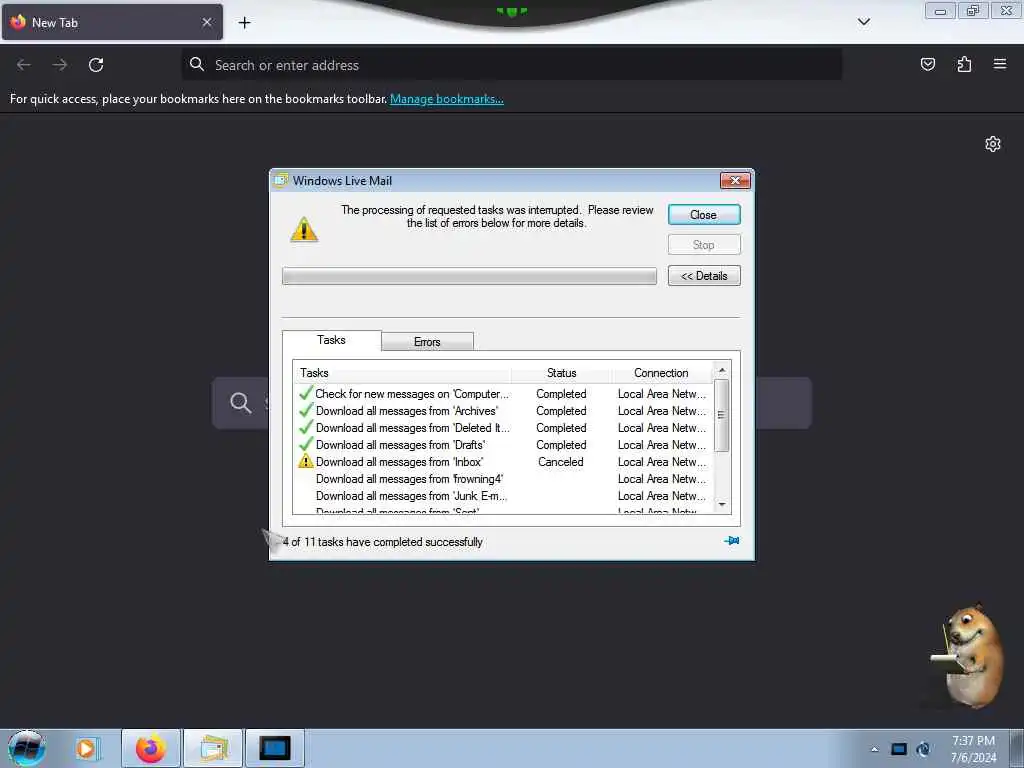Collapse the dialog with << Details button
Image resolution: width=1024 pixels, height=768 pixels.
(703, 276)
